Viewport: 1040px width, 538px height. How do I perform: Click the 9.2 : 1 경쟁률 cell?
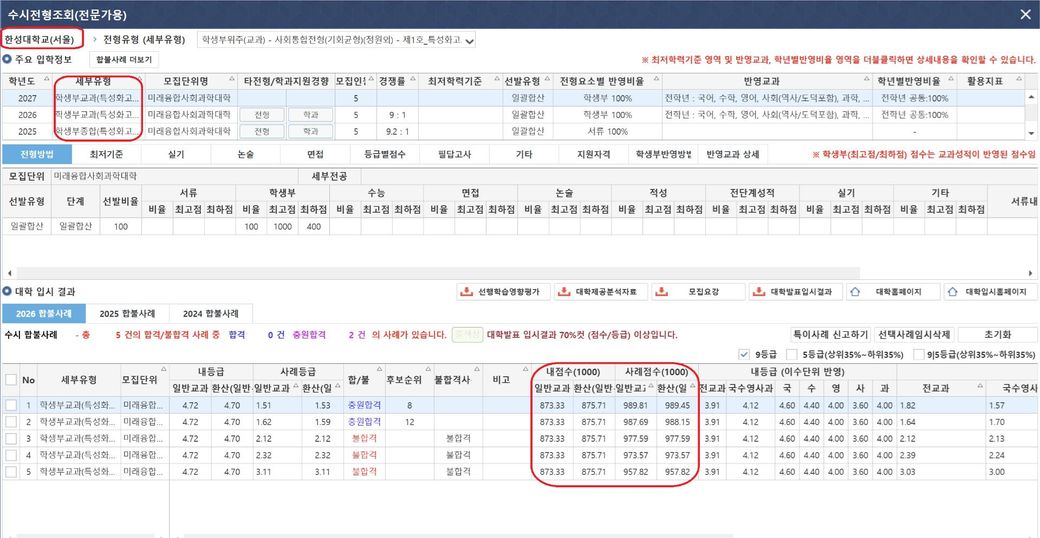[397, 131]
